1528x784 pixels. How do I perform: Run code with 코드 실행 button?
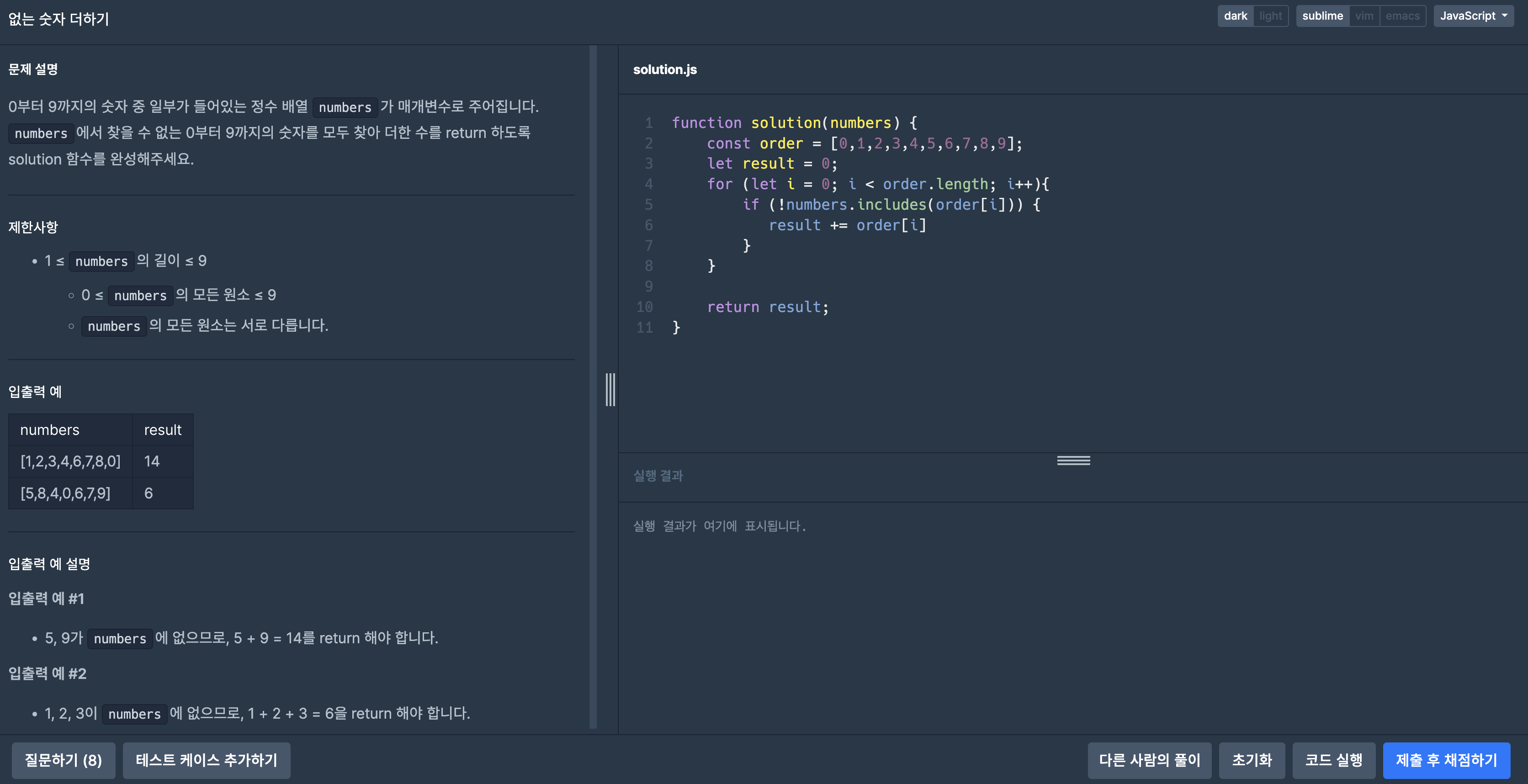(1333, 760)
